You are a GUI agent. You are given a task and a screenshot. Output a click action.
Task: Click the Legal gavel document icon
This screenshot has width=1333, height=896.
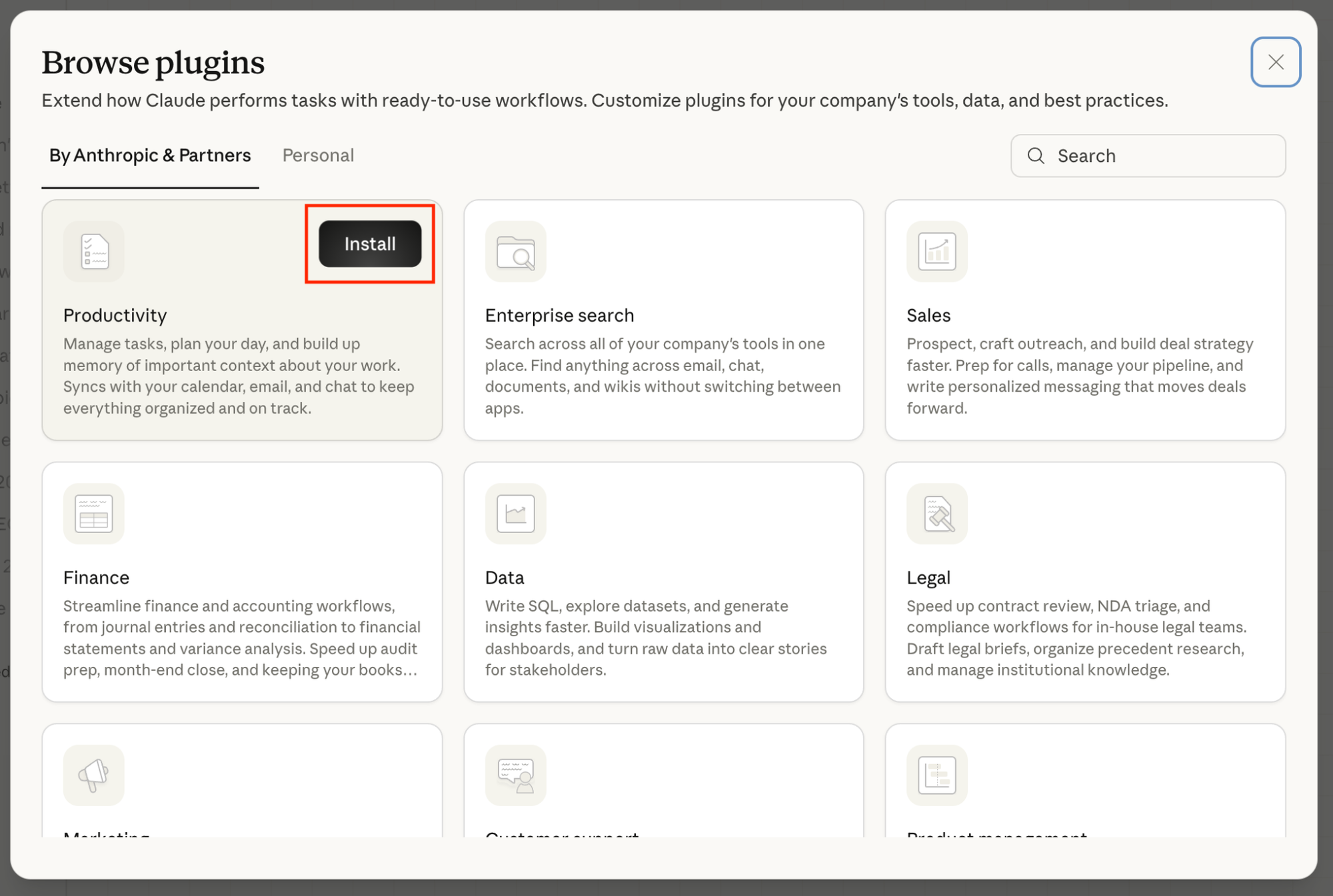pyautogui.click(x=936, y=513)
